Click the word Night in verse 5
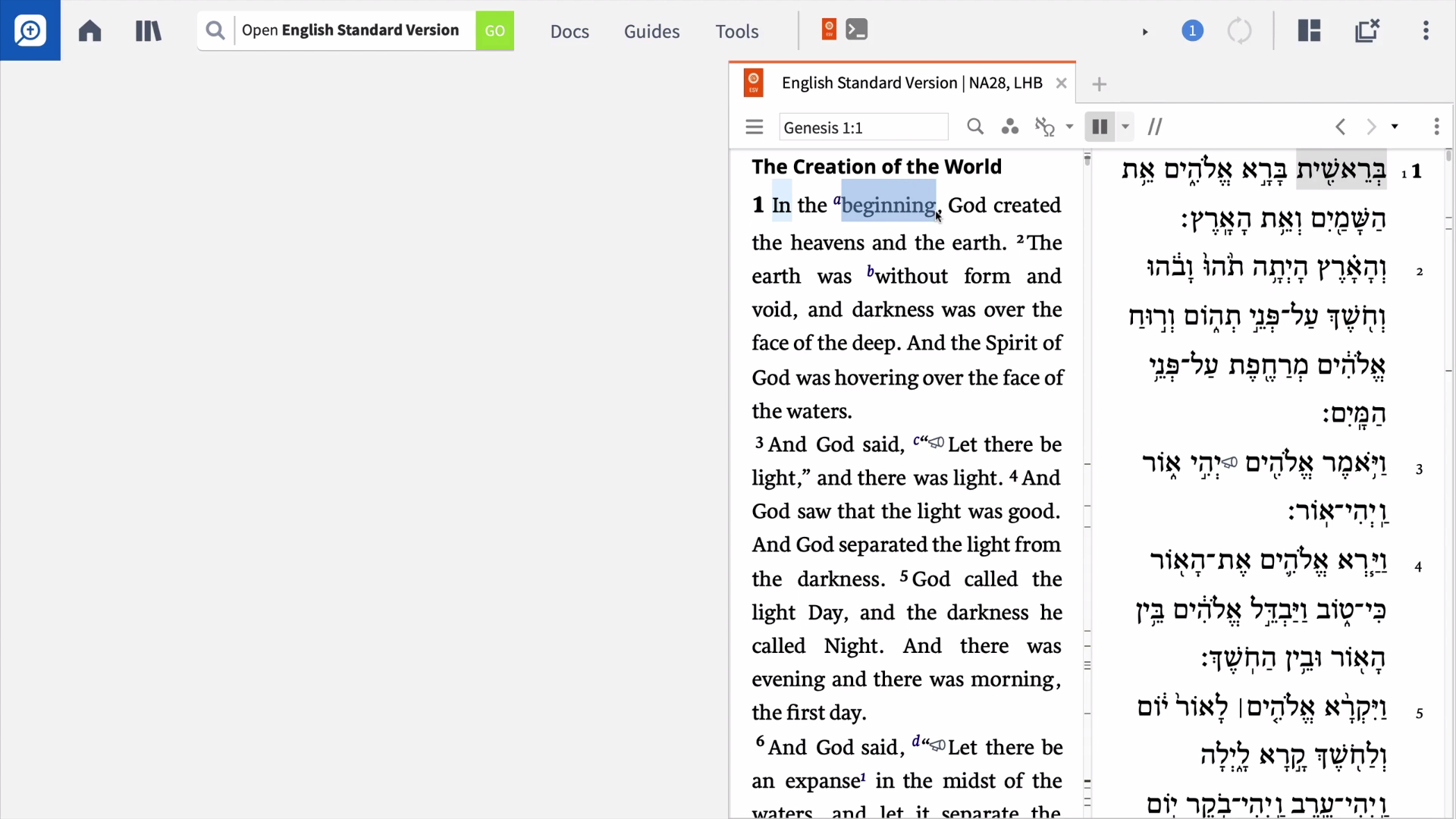This screenshot has width=1456, height=819. [852, 646]
